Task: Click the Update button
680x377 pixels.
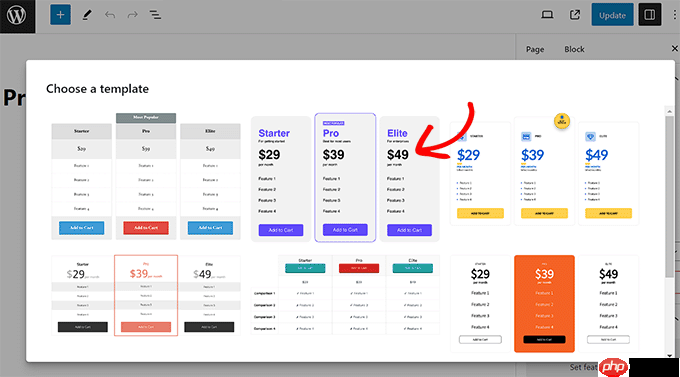Action: (612, 15)
